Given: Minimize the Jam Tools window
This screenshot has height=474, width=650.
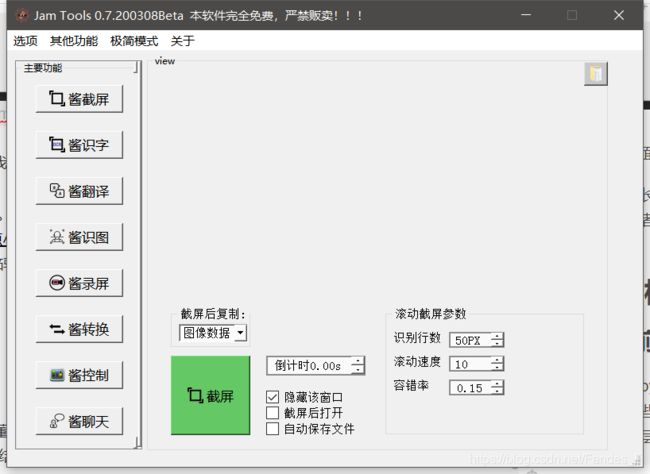Looking at the screenshot, I should tap(526, 15).
